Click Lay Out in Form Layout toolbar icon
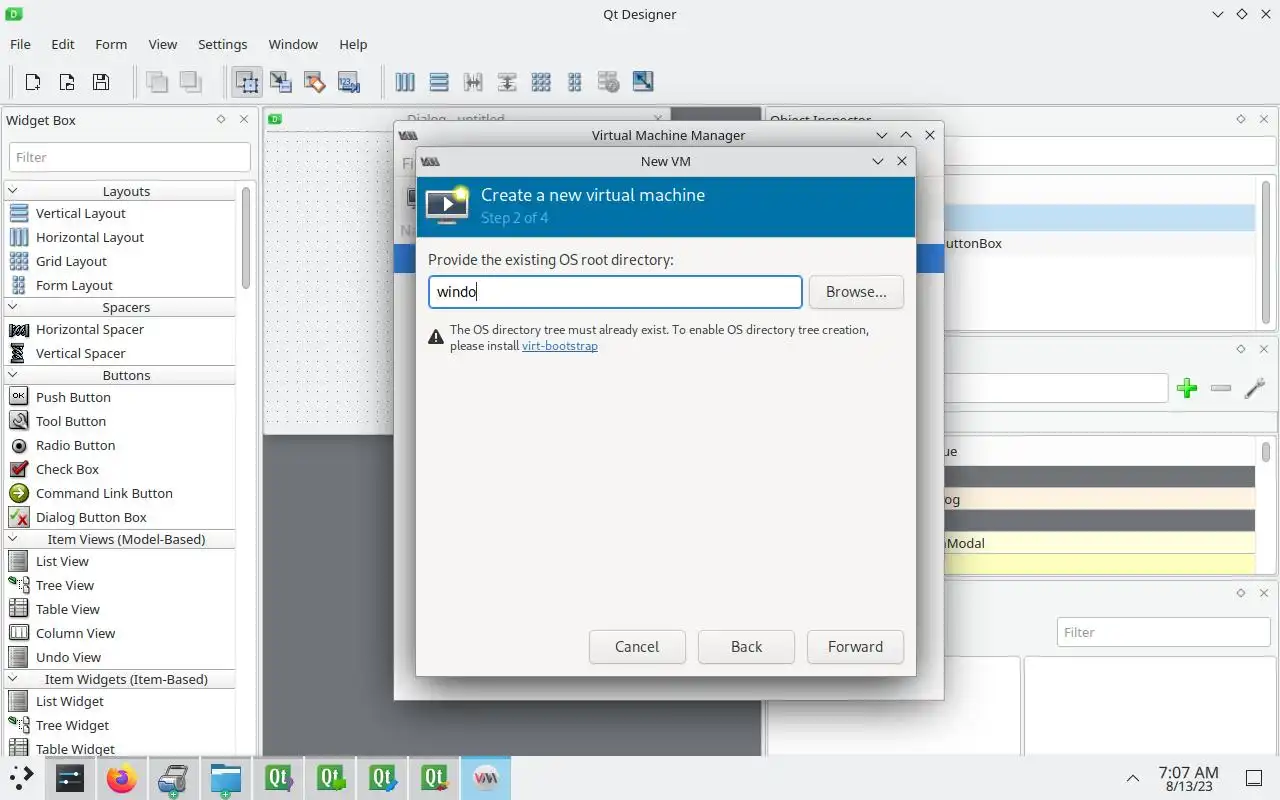 (x=575, y=82)
